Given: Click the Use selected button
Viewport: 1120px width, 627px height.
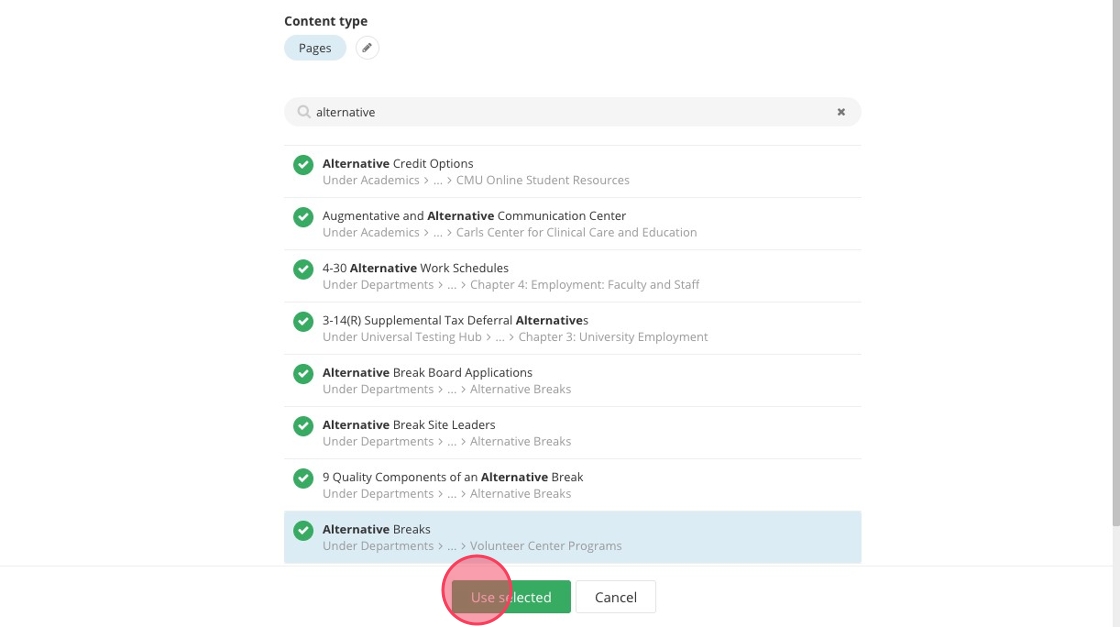Looking at the screenshot, I should pos(511,597).
